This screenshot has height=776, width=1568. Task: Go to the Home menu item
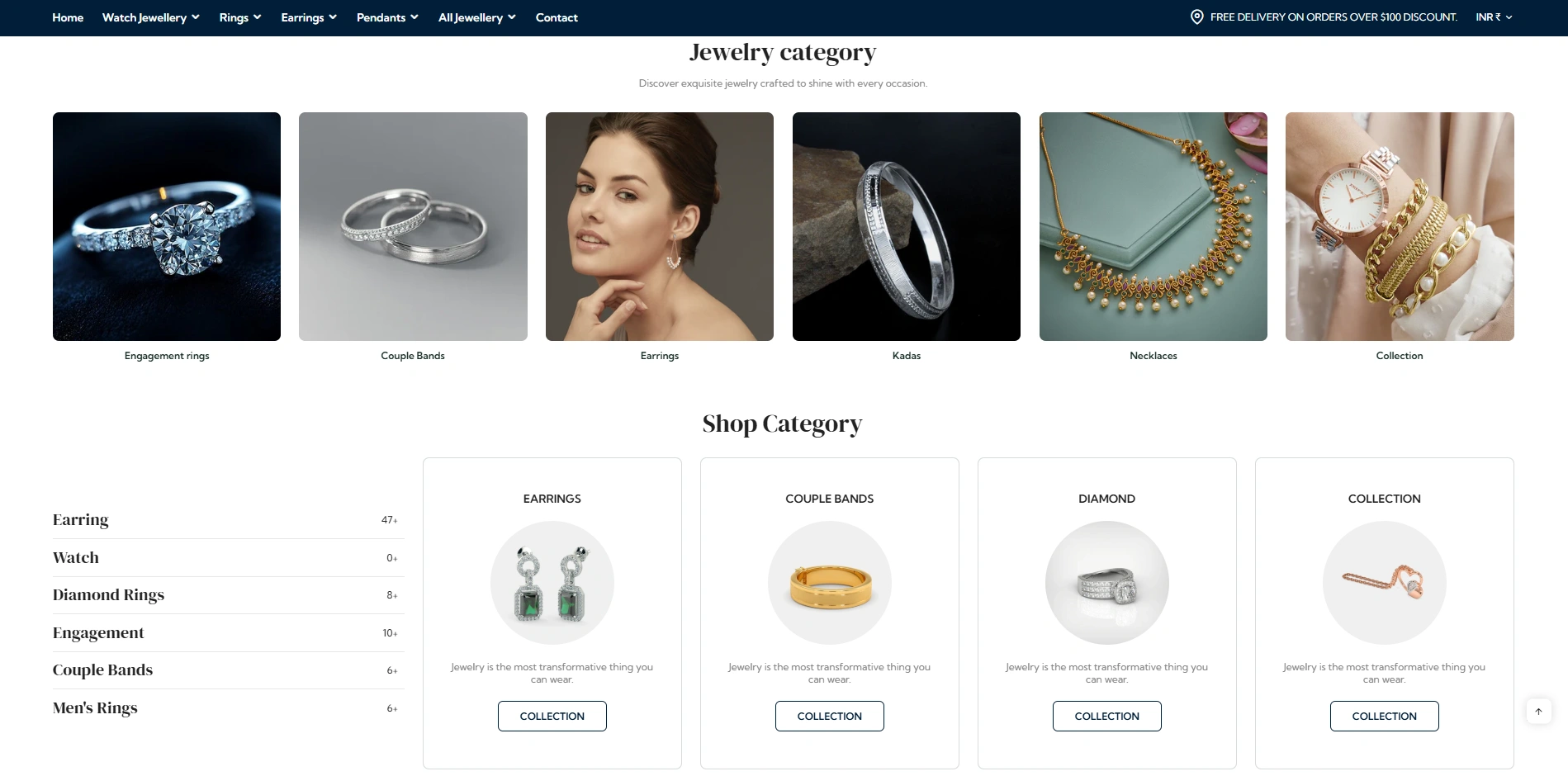coord(68,17)
